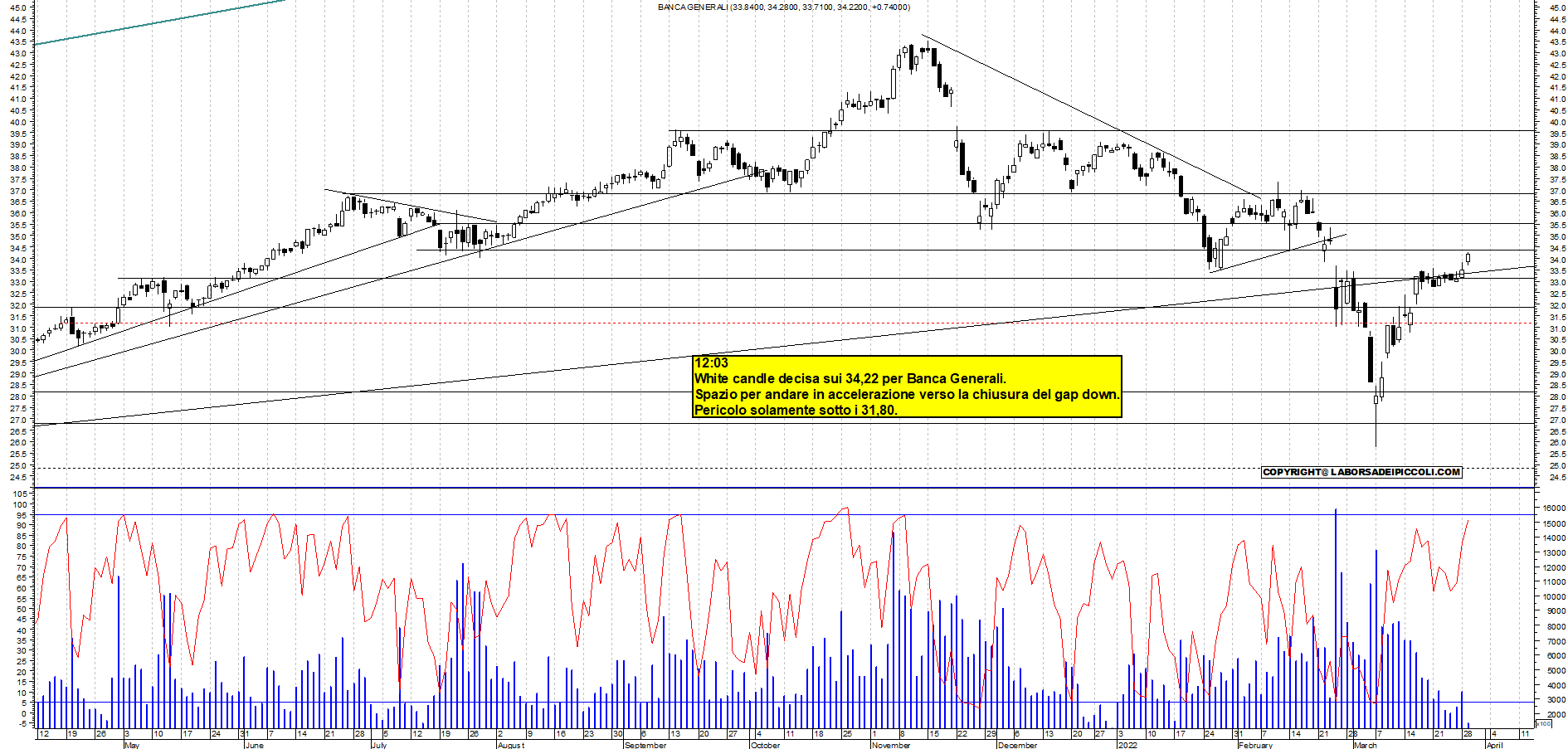
Task: Click the 'July' month label on date axis
Action: 378,745
